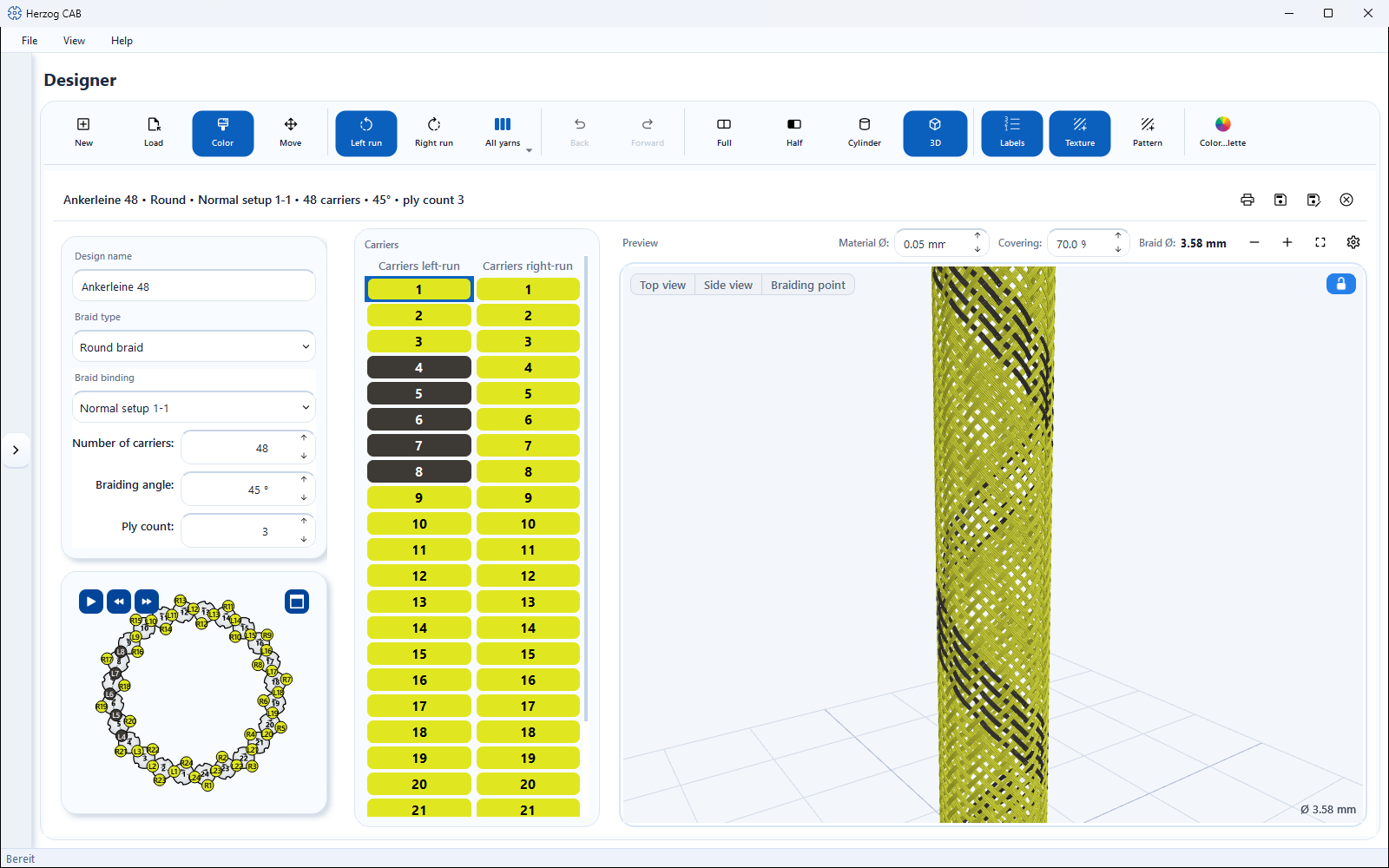The height and width of the screenshot is (868, 1389).
Task: Switch to Half view layout
Action: pyautogui.click(x=794, y=133)
